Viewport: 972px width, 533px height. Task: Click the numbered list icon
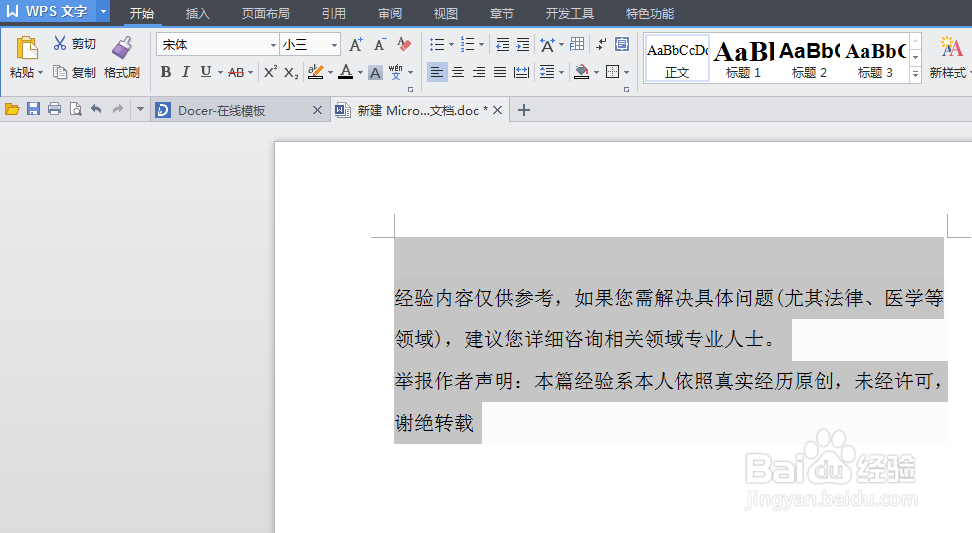(467, 45)
